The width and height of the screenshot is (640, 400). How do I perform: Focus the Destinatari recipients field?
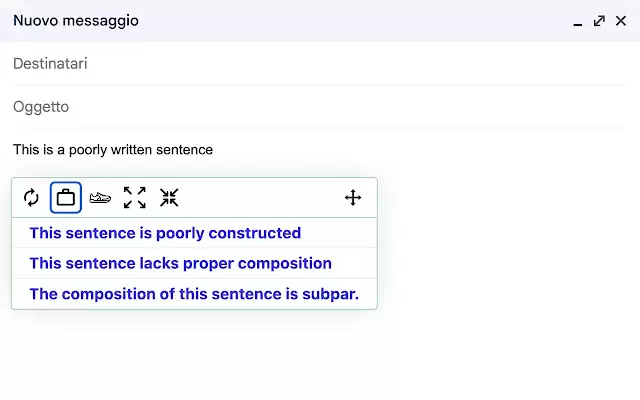[x=318, y=64]
